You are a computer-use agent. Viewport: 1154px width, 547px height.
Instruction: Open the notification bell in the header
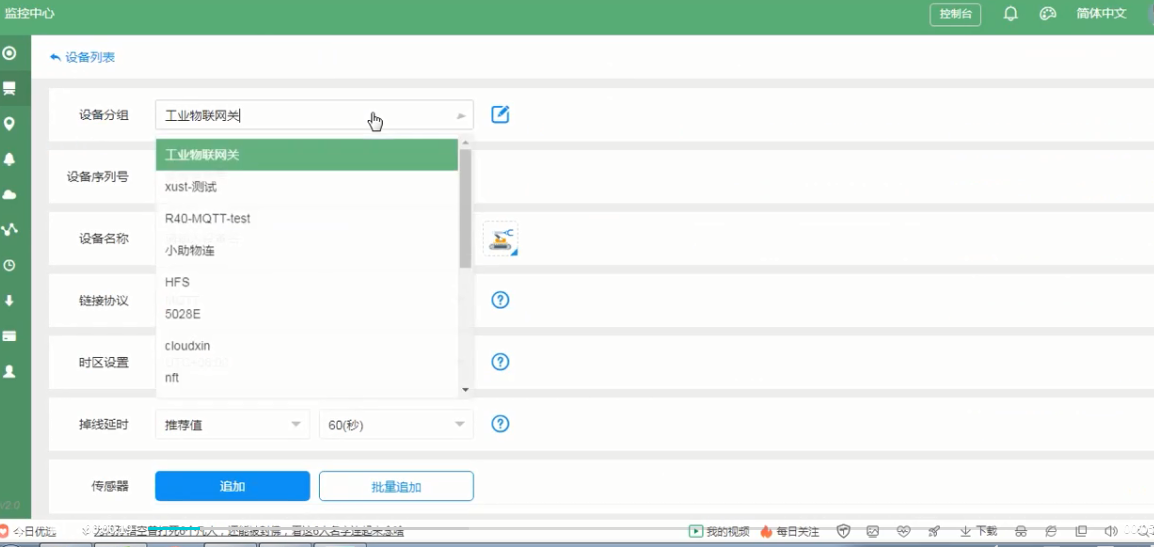[x=1011, y=14]
